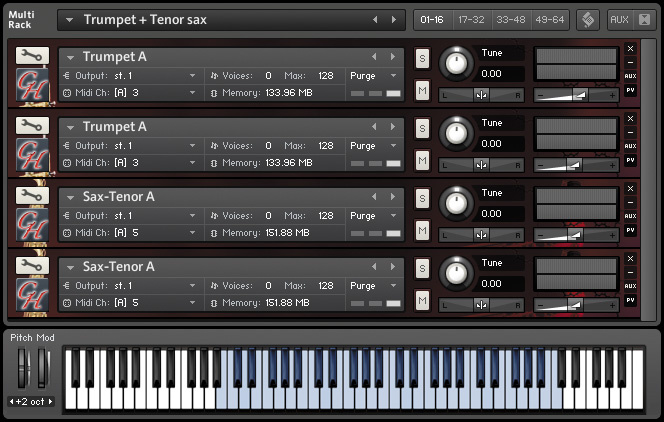Remove first Sax-Tenor A with its X button
The height and width of the screenshot is (422, 664).
(x=630, y=188)
